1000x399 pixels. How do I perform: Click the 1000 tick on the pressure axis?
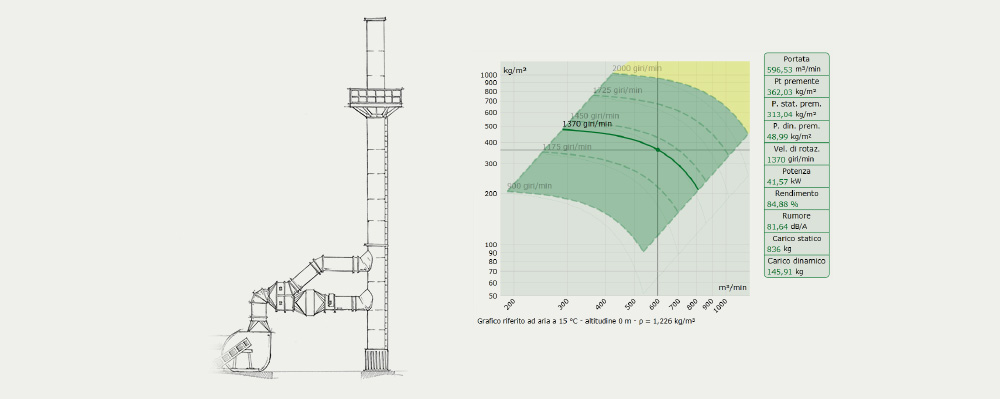click(x=489, y=75)
